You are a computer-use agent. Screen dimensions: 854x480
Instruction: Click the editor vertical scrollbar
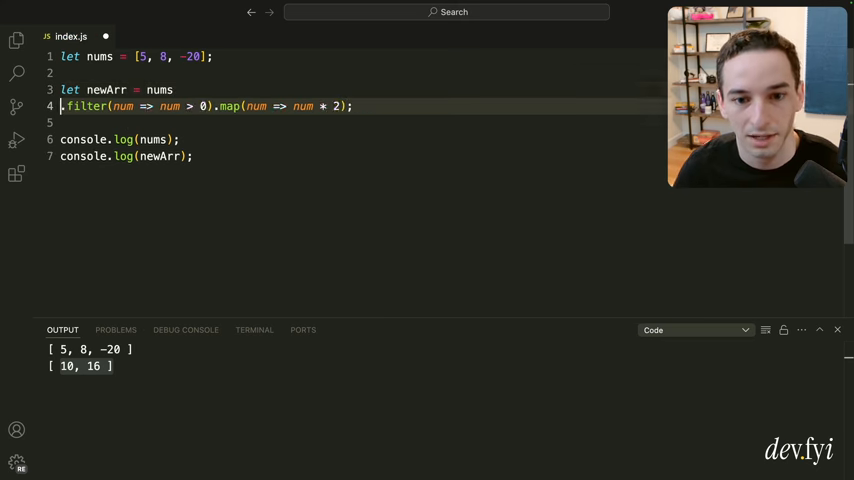[x=849, y=145]
